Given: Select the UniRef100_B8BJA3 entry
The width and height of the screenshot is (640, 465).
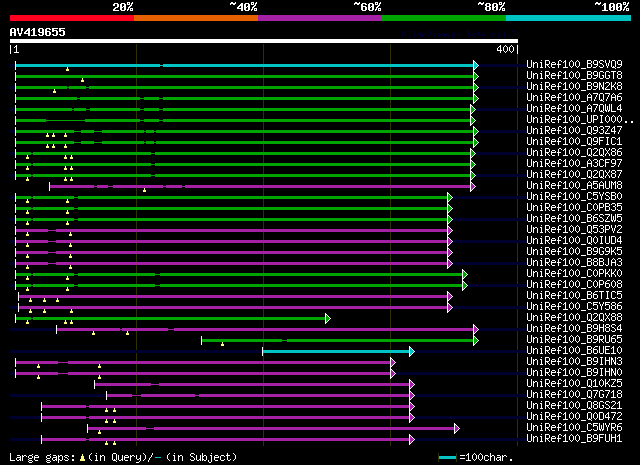Looking at the screenshot, I should pyautogui.click(x=574, y=263).
